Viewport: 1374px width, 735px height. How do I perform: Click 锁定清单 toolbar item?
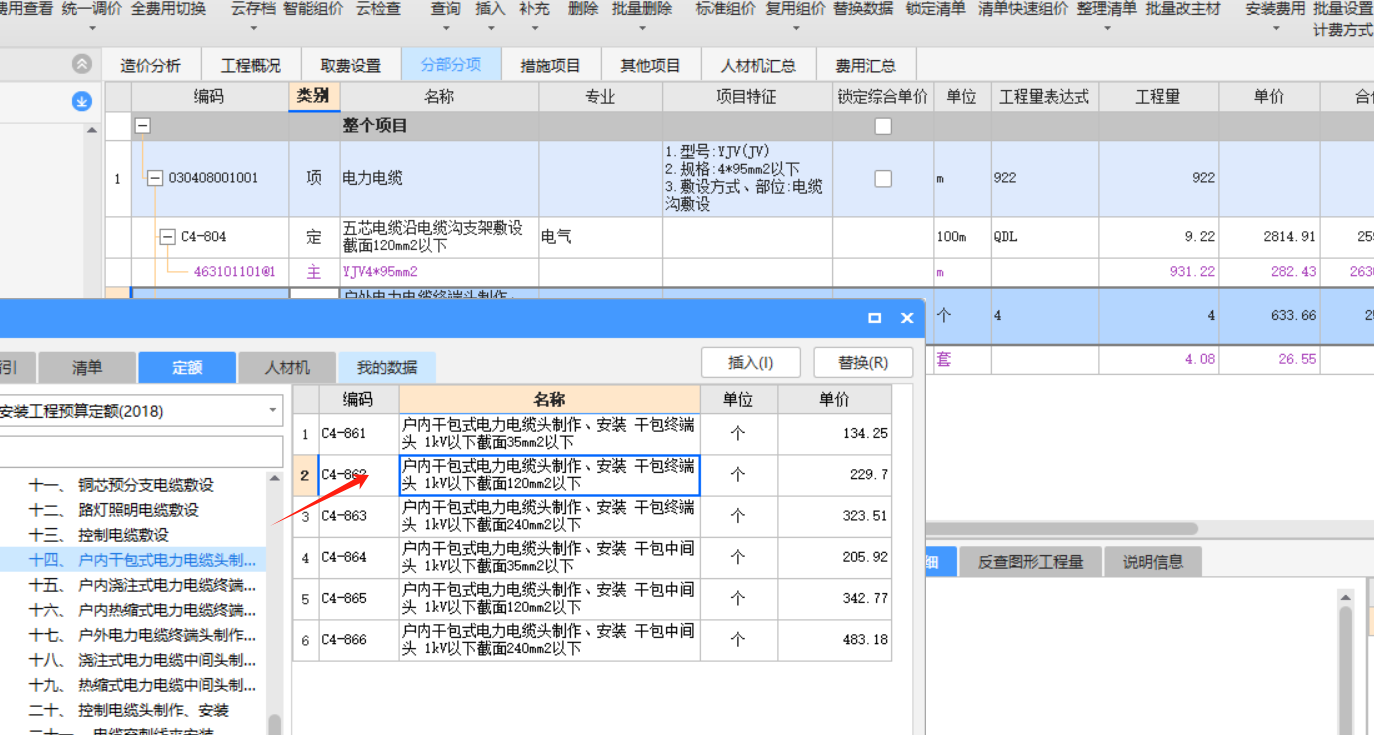(x=936, y=9)
